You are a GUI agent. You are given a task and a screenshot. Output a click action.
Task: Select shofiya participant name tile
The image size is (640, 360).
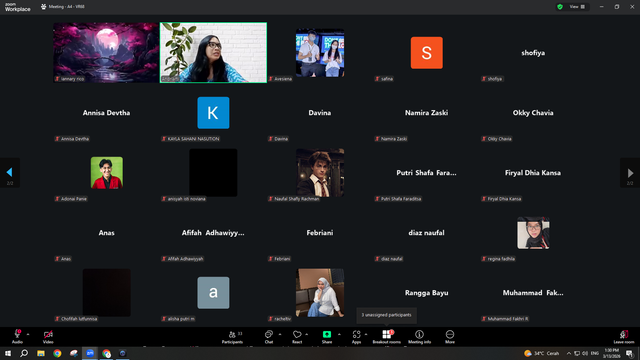[x=533, y=53]
